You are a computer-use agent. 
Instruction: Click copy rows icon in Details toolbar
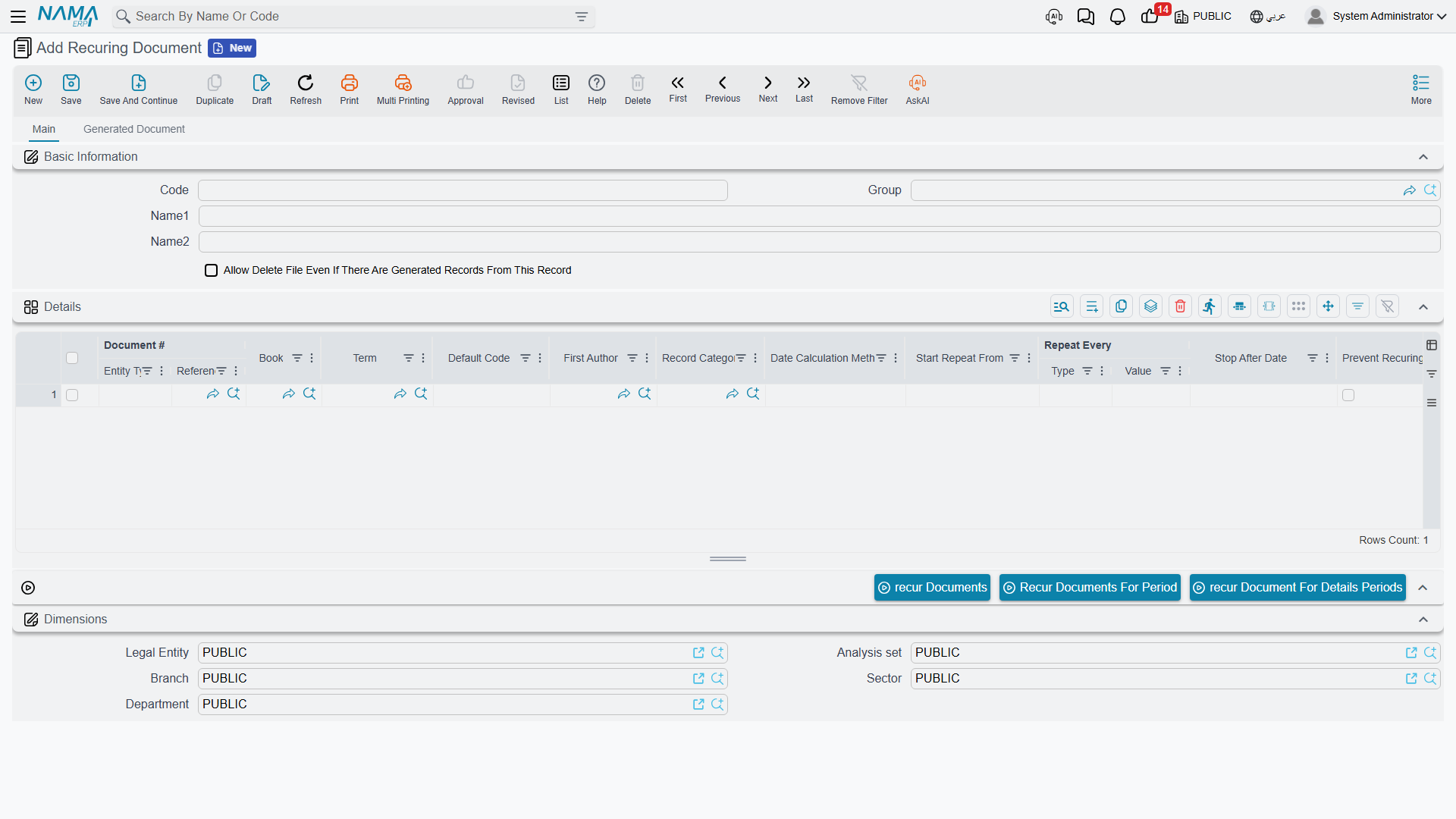tap(1122, 306)
